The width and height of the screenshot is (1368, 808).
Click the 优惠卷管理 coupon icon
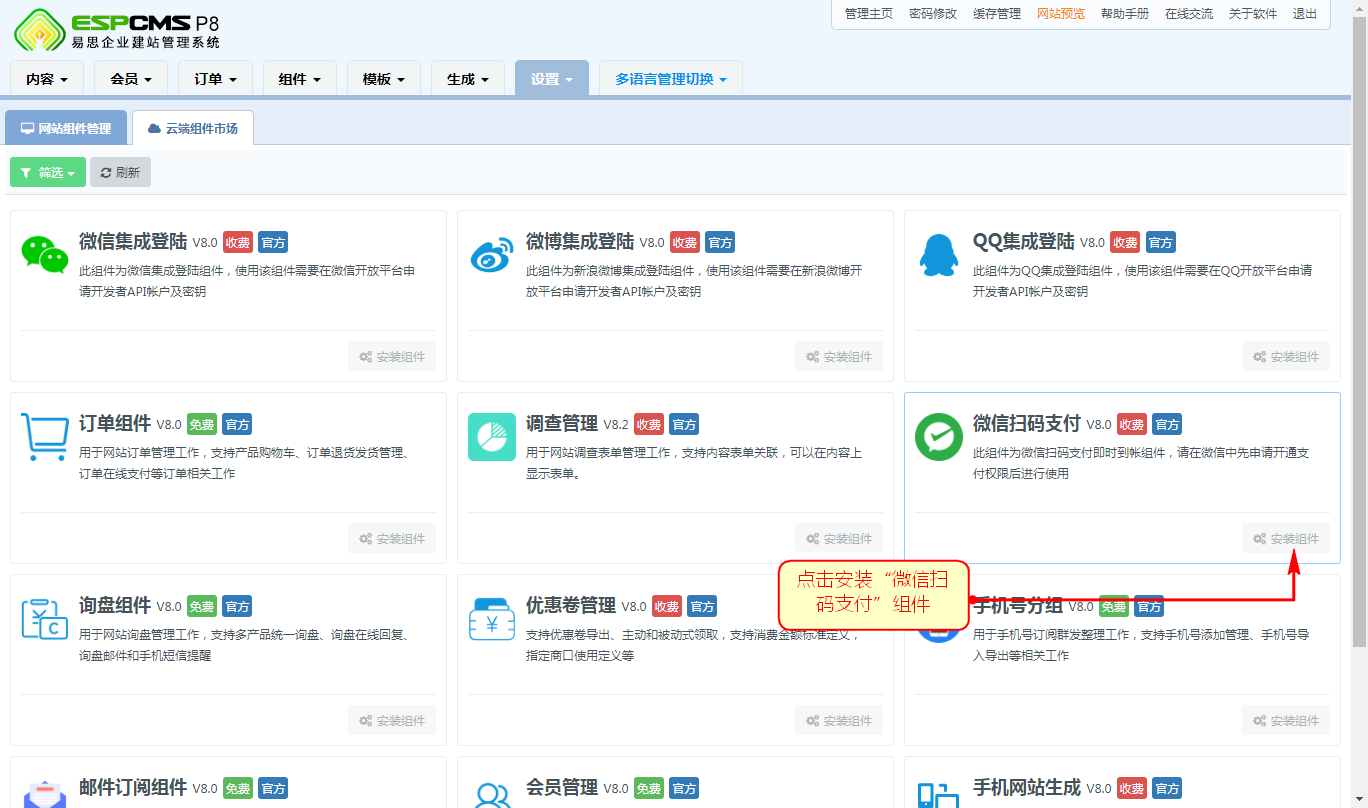click(492, 619)
